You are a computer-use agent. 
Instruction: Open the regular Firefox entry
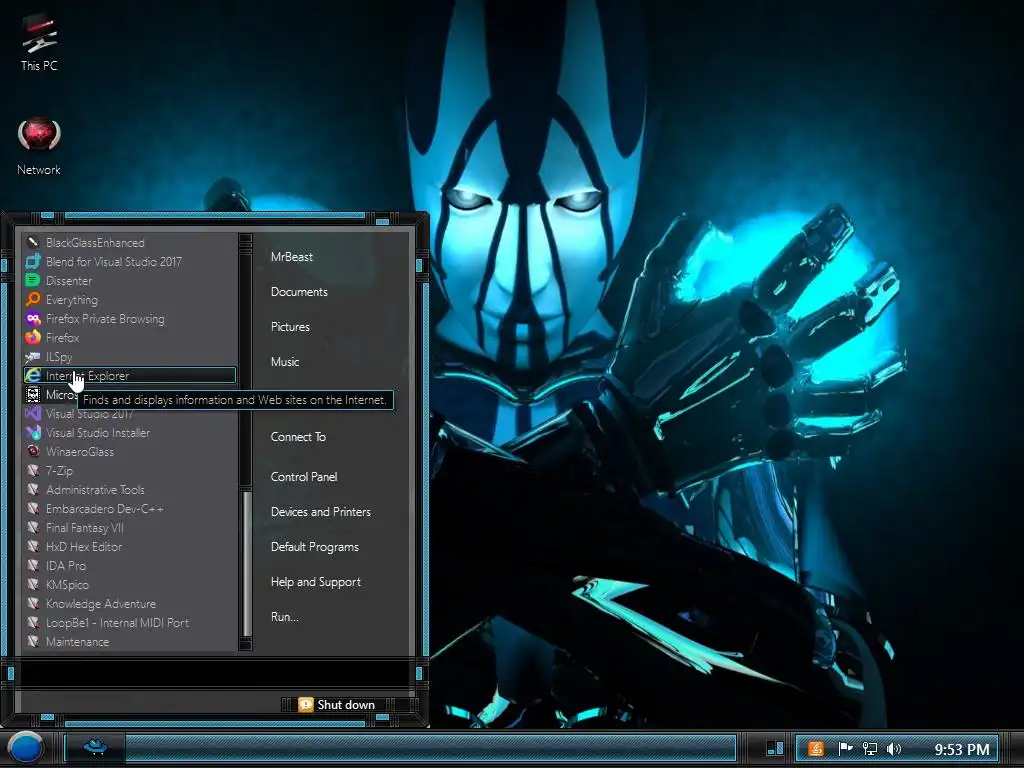click(129, 338)
